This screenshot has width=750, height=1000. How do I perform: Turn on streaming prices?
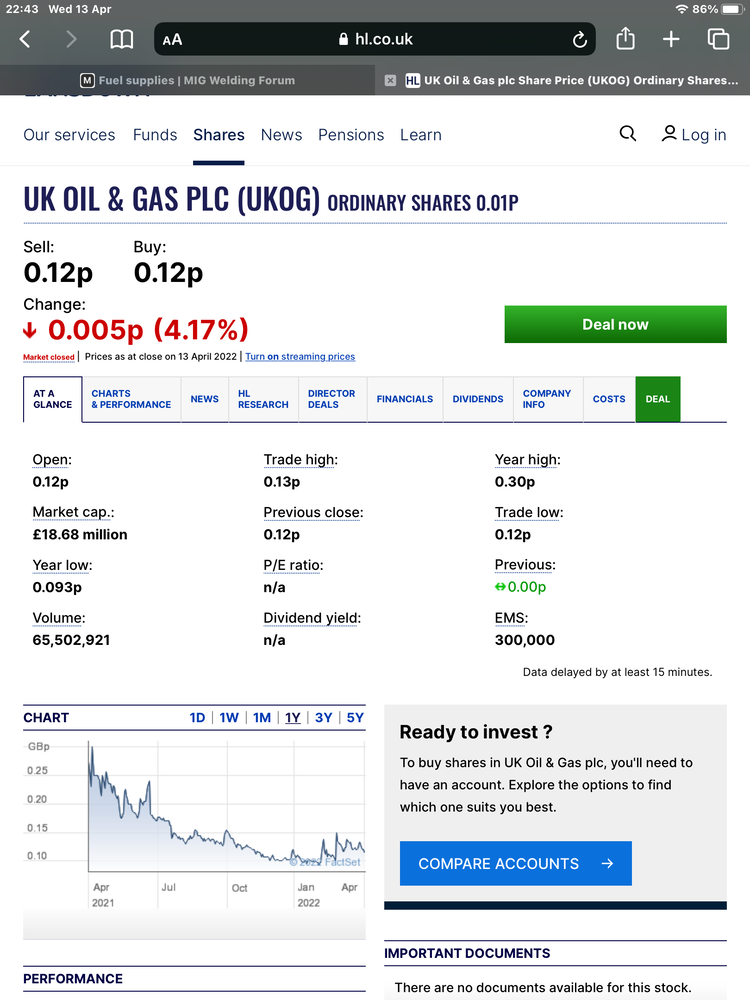click(300, 357)
